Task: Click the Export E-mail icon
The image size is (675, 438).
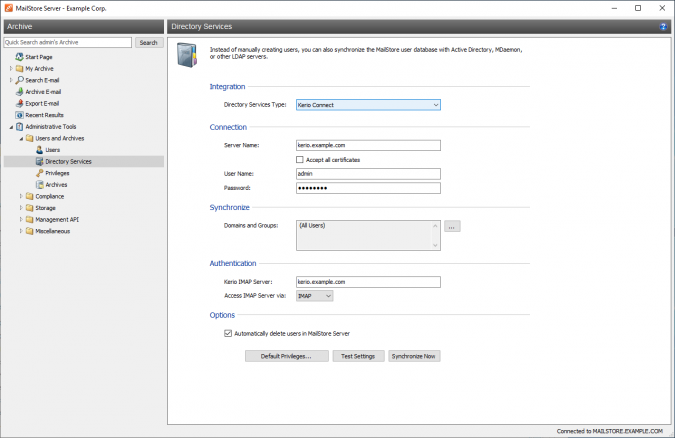Action: click(19, 103)
